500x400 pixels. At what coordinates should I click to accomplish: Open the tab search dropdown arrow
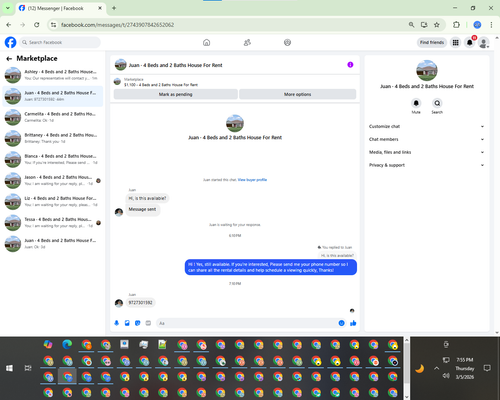click(8, 8)
